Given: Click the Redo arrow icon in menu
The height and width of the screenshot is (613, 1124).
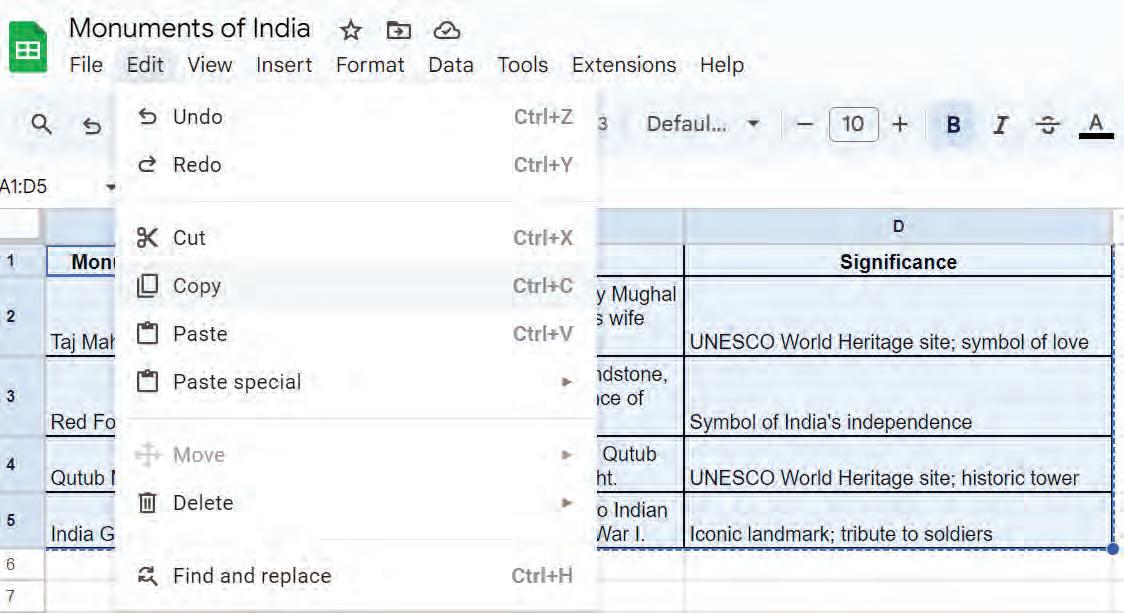Looking at the screenshot, I should pyautogui.click(x=147, y=165).
